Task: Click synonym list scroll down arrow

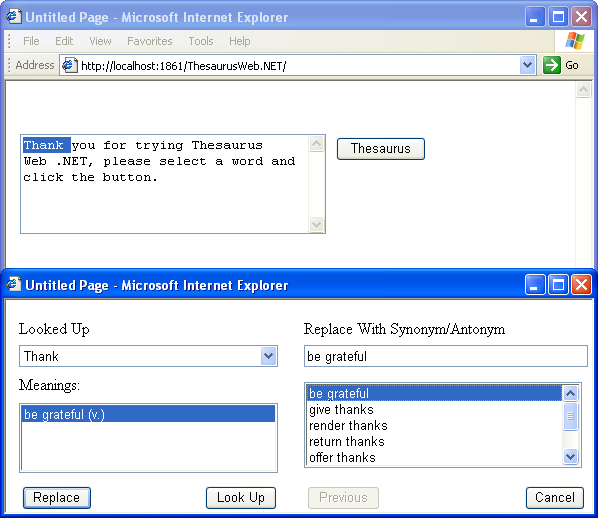Action: click(571, 456)
